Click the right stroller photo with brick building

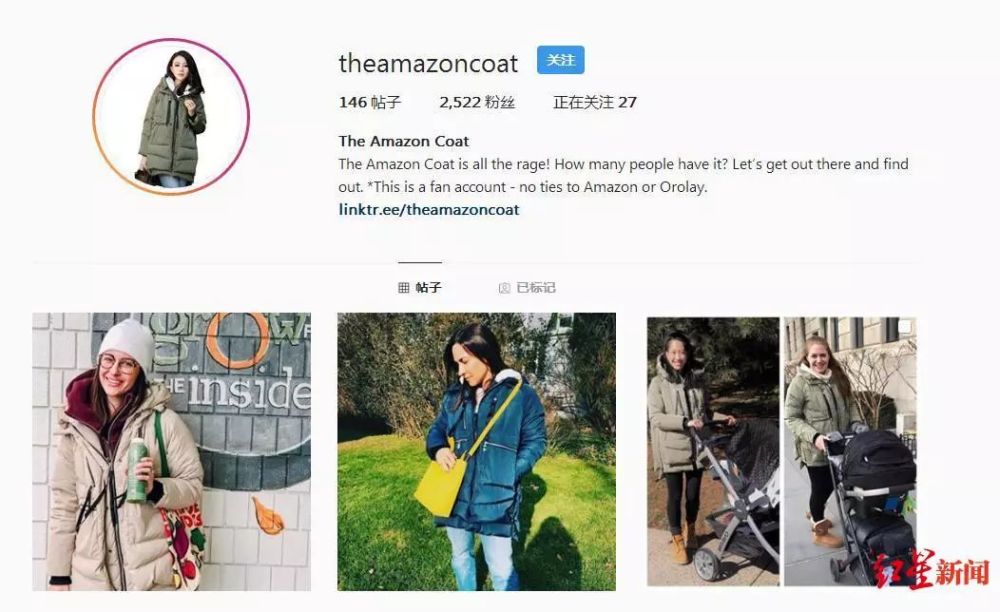point(850,451)
